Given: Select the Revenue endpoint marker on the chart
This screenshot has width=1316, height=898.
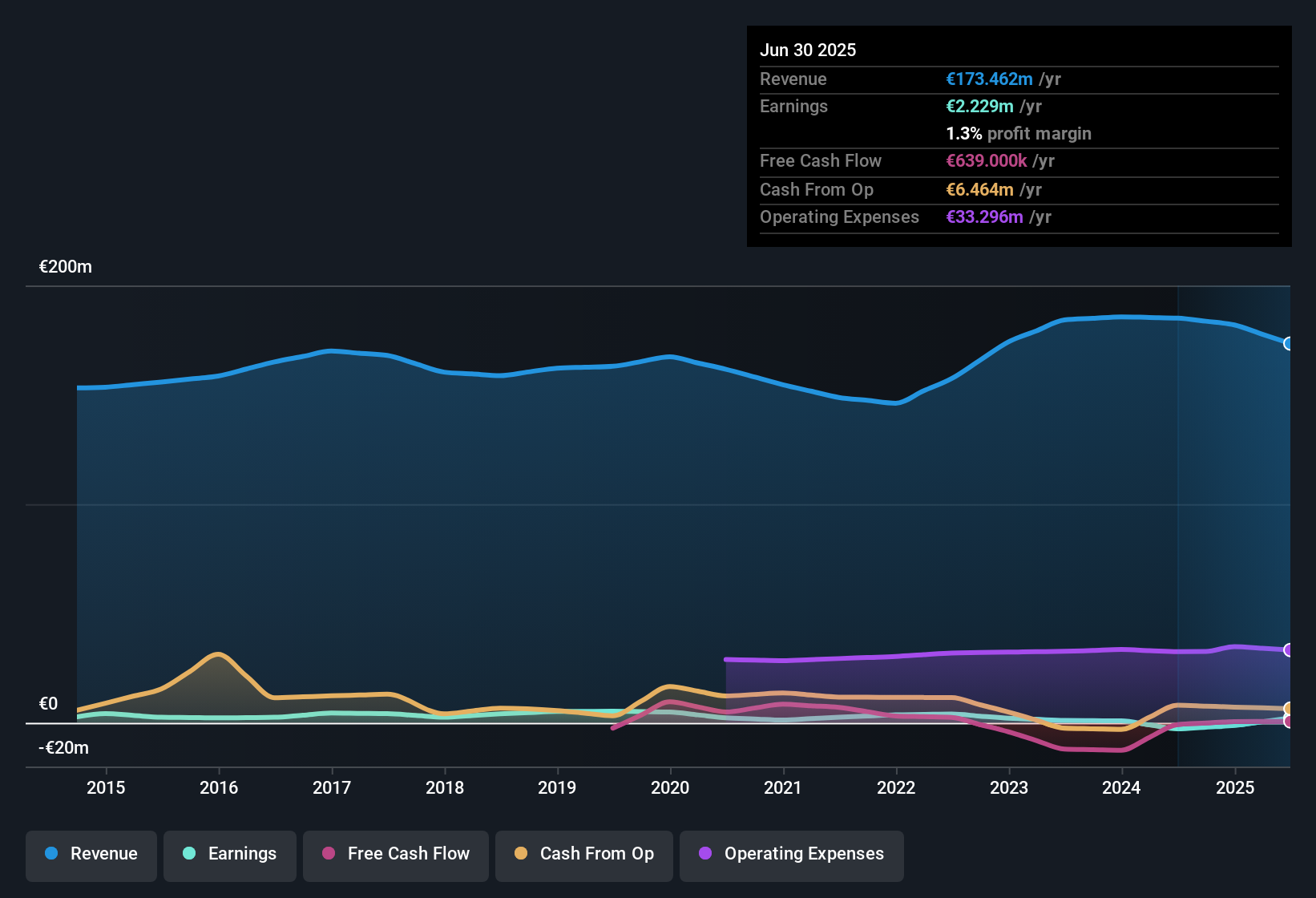Looking at the screenshot, I should (x=1289, y=343).
